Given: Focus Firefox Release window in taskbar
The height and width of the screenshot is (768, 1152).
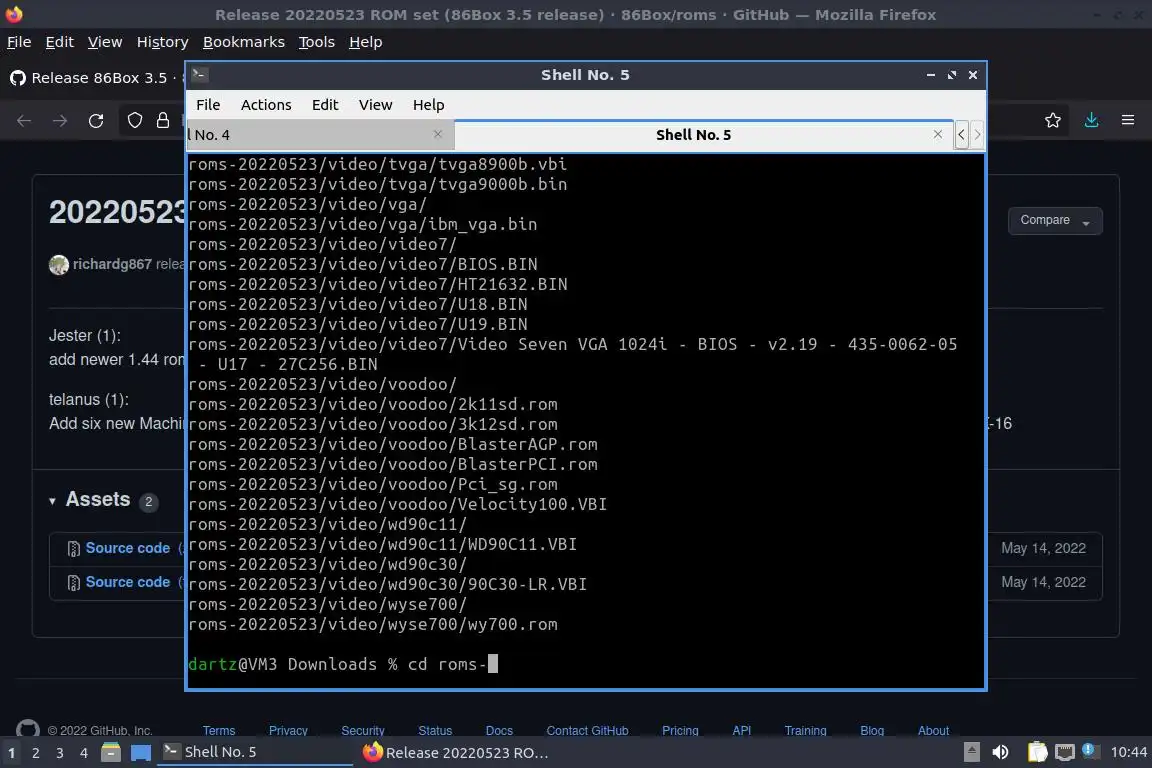Looking at the screenshot, I should tap(456, 752).
